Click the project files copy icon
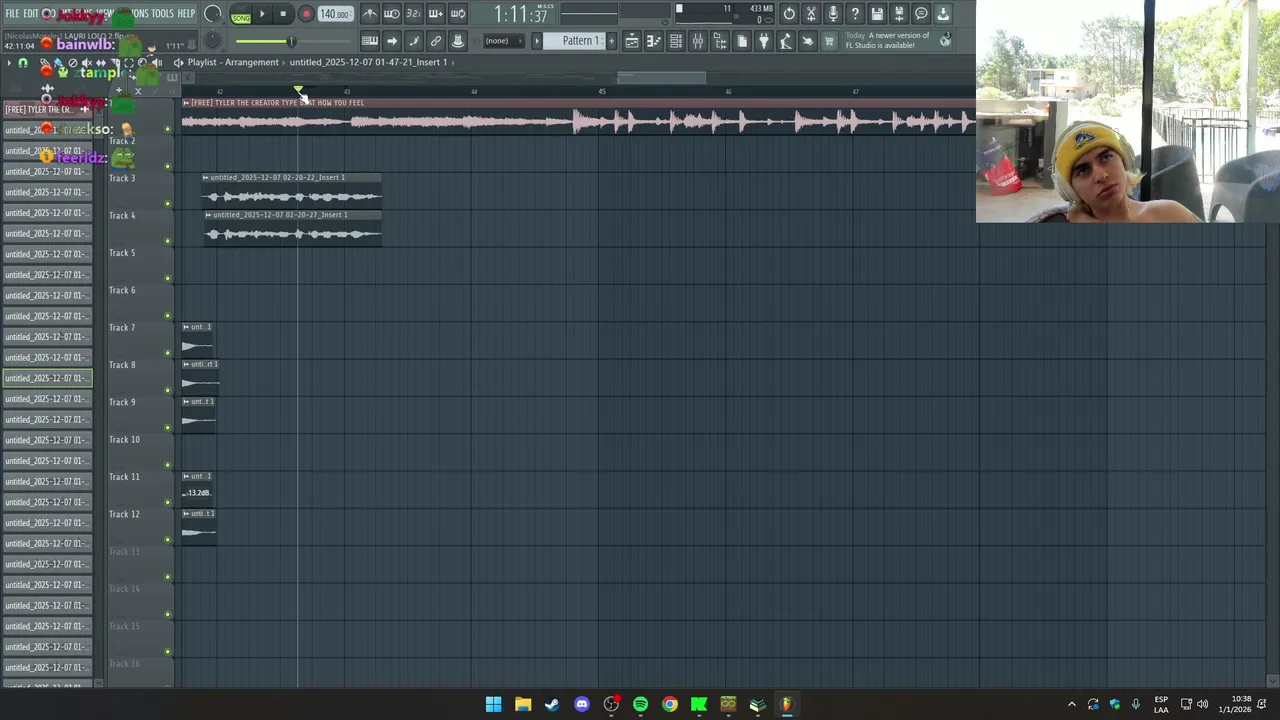1280x720 pixels. 742,41
